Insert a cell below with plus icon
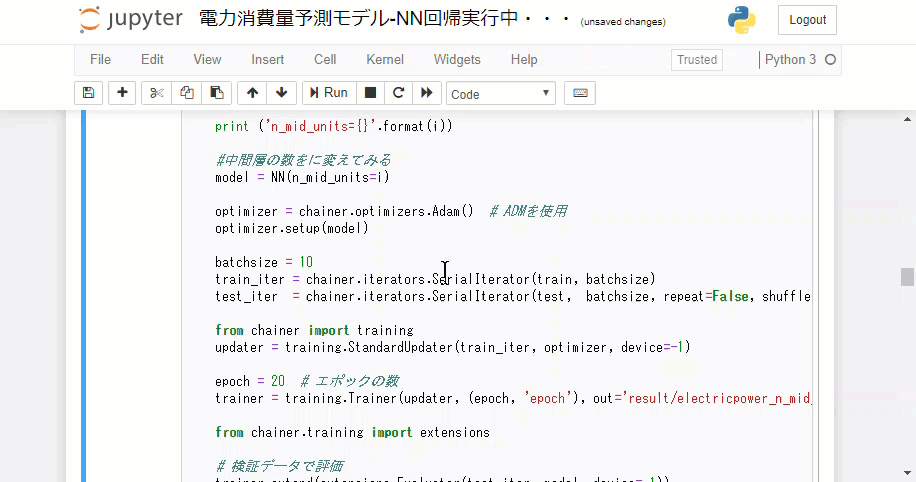The image size is (916, 482). 122,93
